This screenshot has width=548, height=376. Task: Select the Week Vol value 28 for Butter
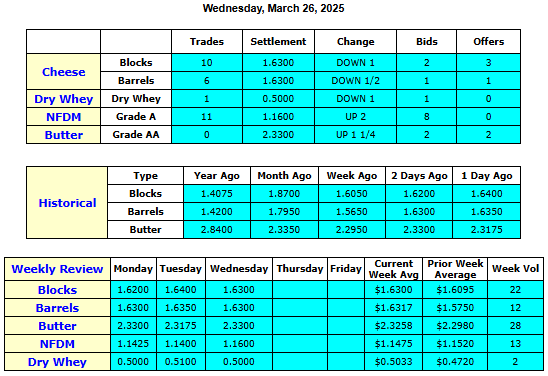(515, 326)
